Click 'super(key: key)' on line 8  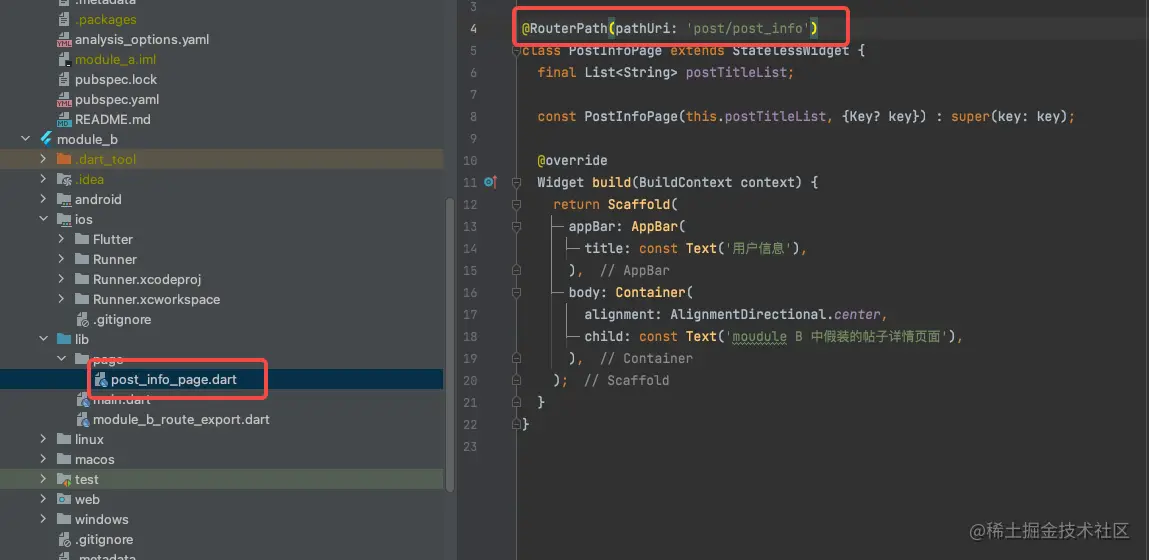pos(1008,117)
